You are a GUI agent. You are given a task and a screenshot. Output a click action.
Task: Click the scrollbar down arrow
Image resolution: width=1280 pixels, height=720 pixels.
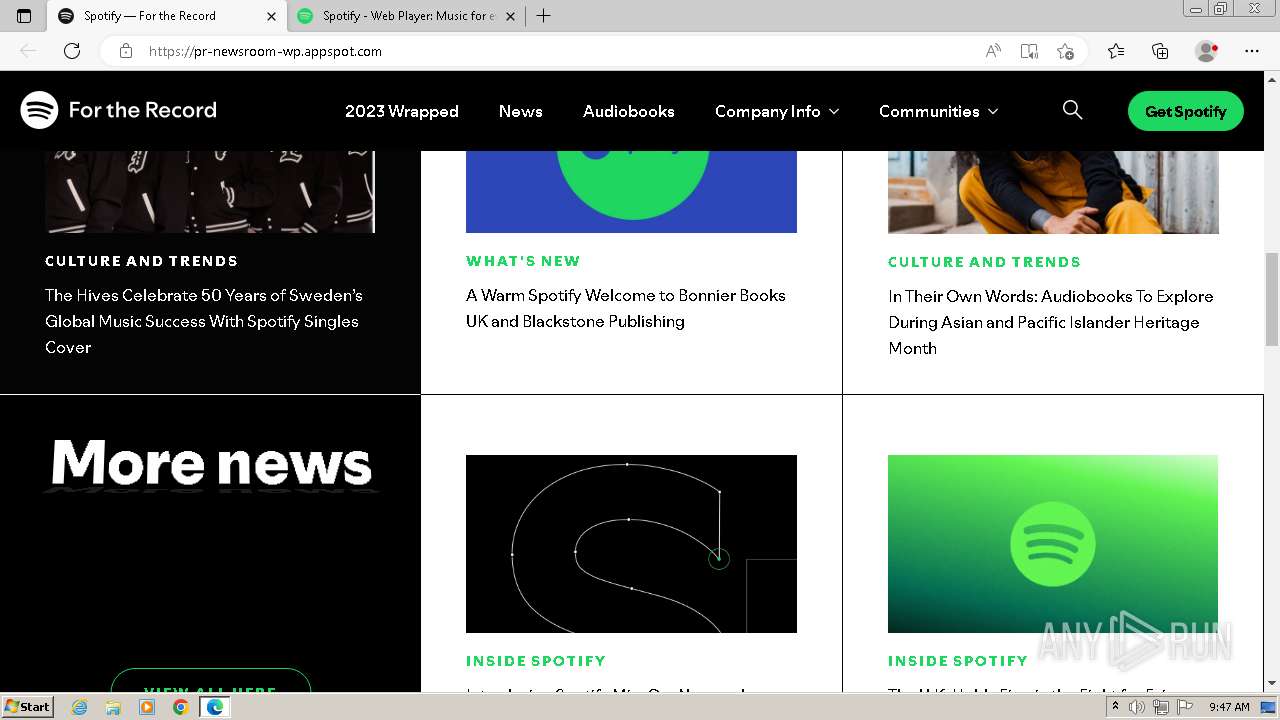(x=1272, y=684)
